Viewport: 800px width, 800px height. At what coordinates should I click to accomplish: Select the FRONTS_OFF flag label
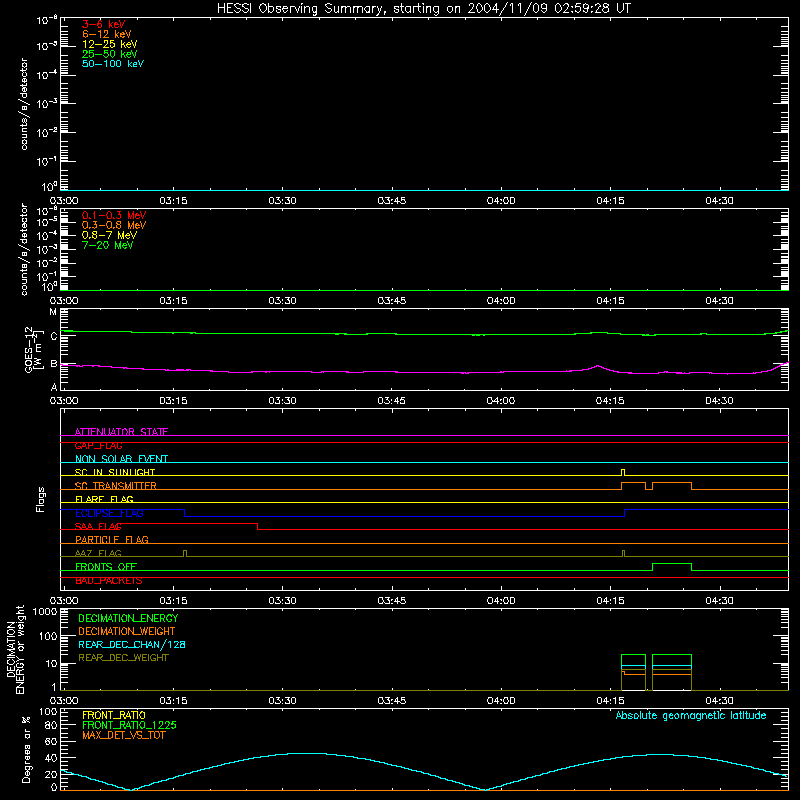106,566
